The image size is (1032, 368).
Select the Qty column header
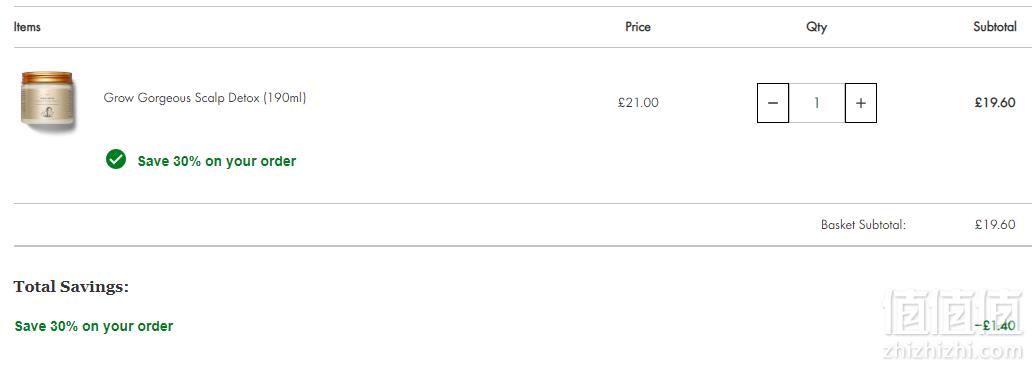click(x=816, y=28)
